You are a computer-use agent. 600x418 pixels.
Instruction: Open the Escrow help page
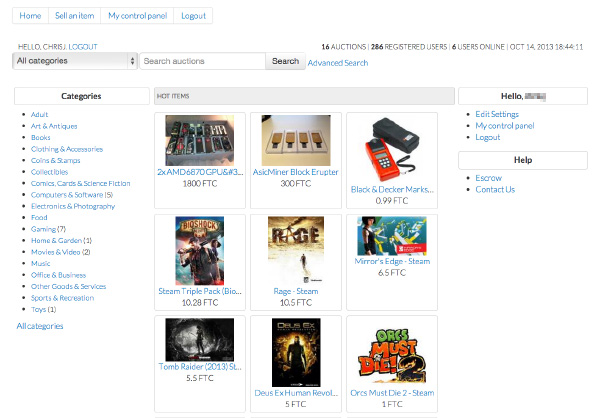[x=488, y=178]
